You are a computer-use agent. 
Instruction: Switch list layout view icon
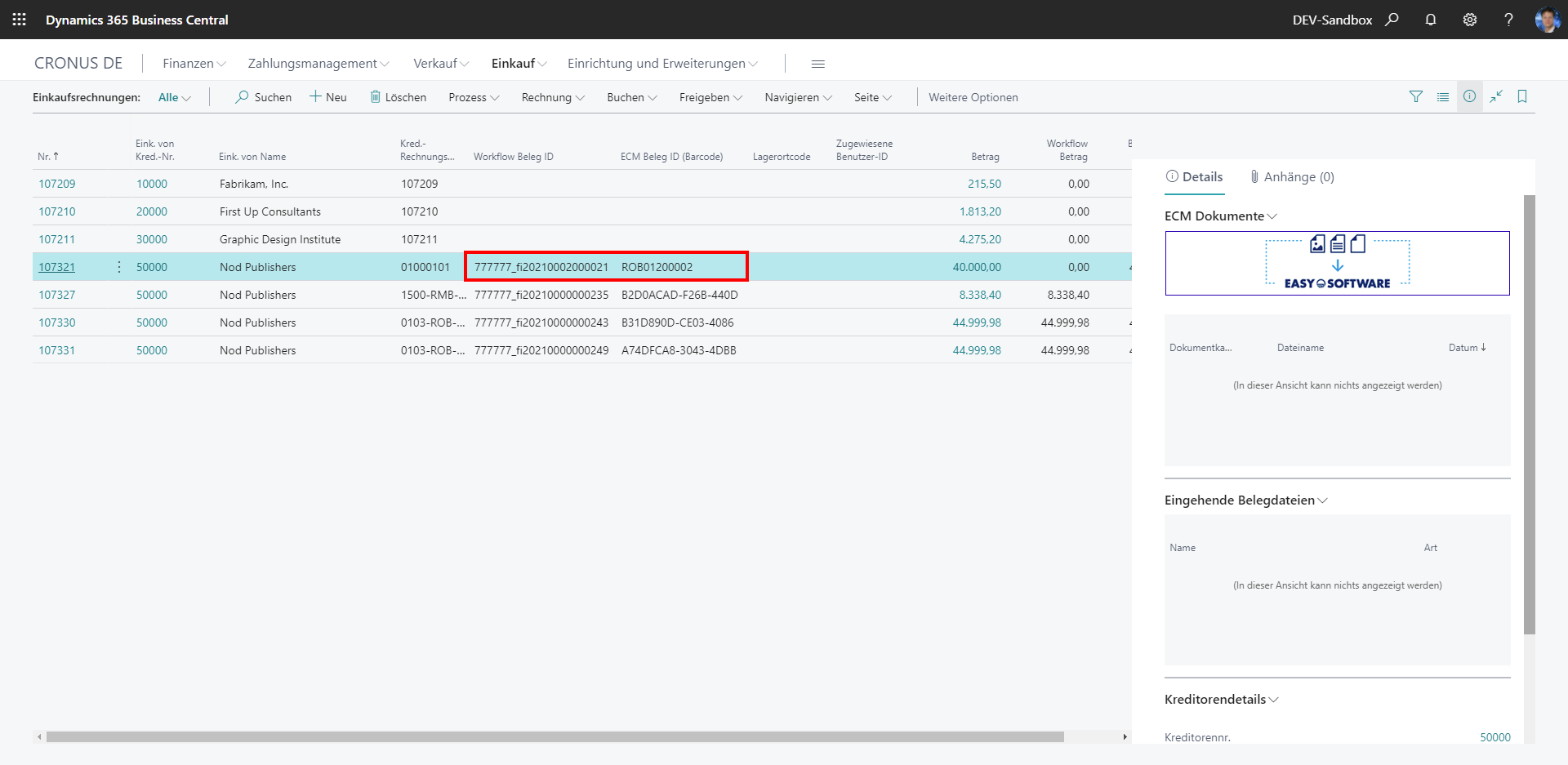pos(1443,97)
